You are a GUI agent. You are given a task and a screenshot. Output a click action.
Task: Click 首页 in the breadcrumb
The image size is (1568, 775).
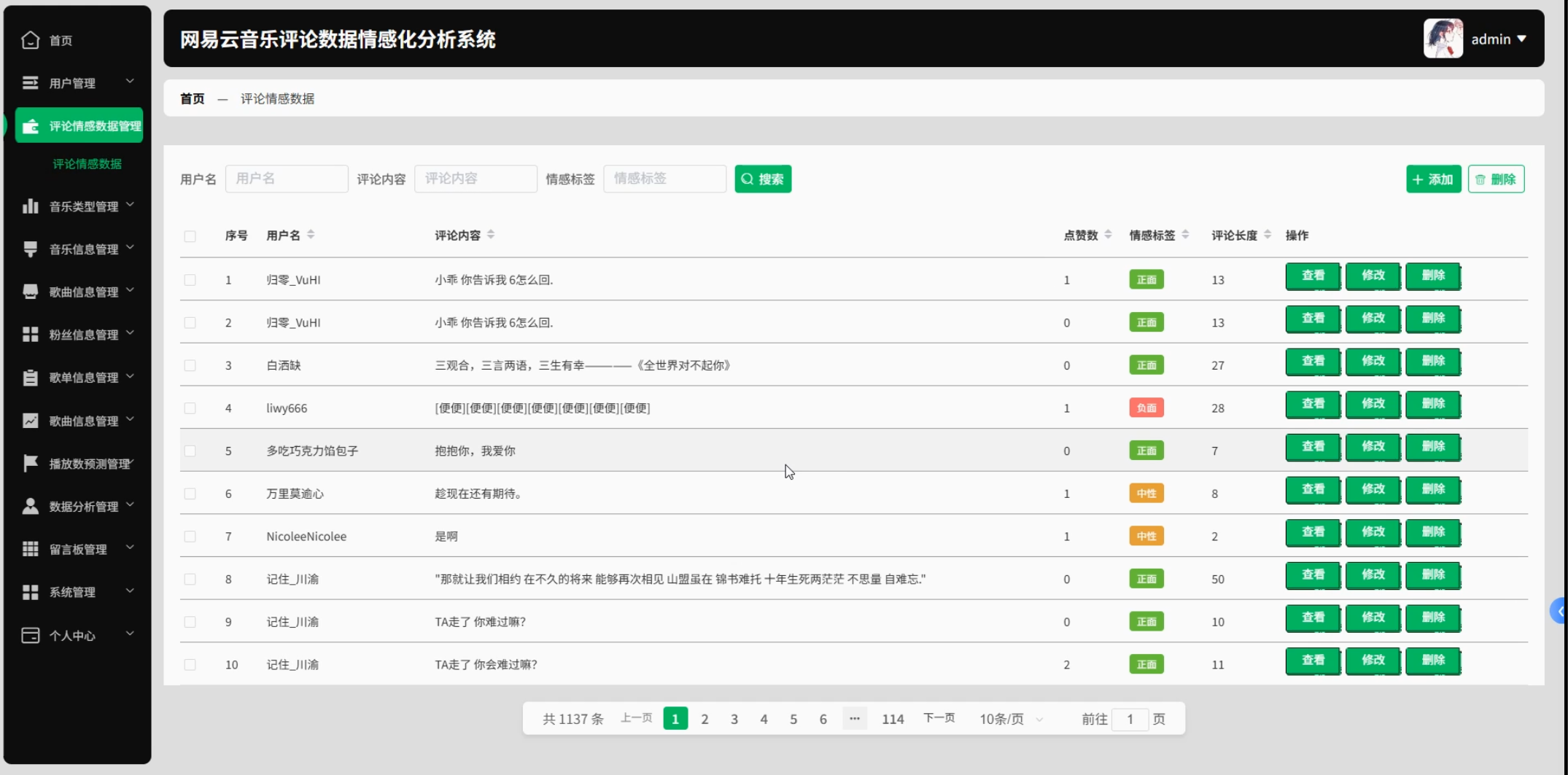193,98
